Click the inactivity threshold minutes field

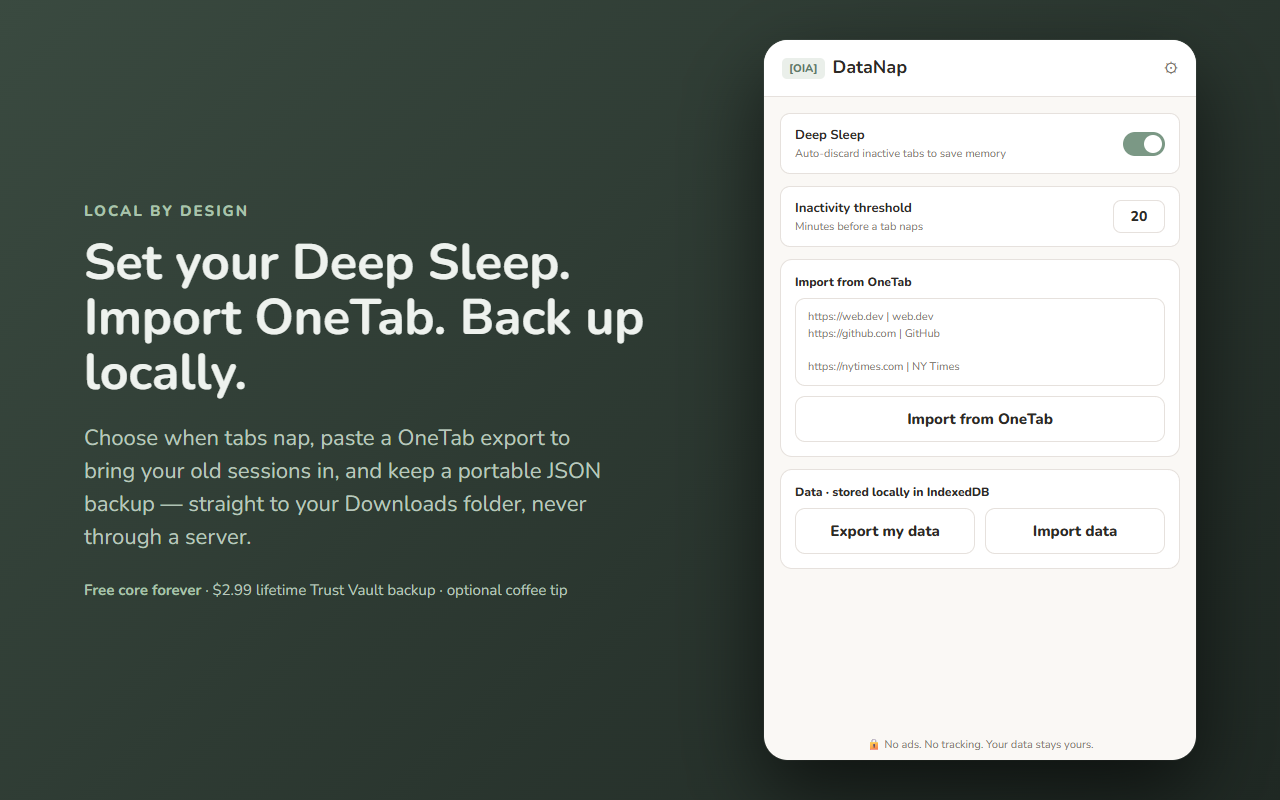(1139, 216)
